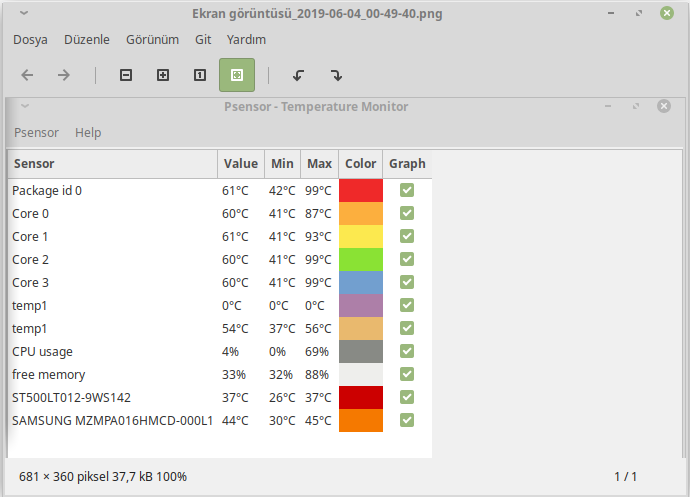Screen dimensions: 690x497
Task: Click yellow color swatch of Core 1
Action: [x=361, y=236]
